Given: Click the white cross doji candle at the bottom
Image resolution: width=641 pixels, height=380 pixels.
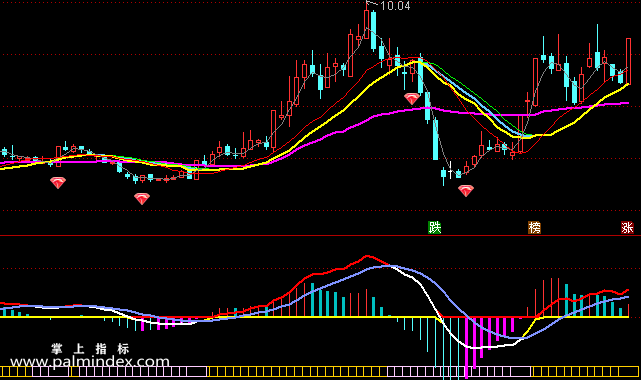Looking at the screenshot, I should 450,170.
